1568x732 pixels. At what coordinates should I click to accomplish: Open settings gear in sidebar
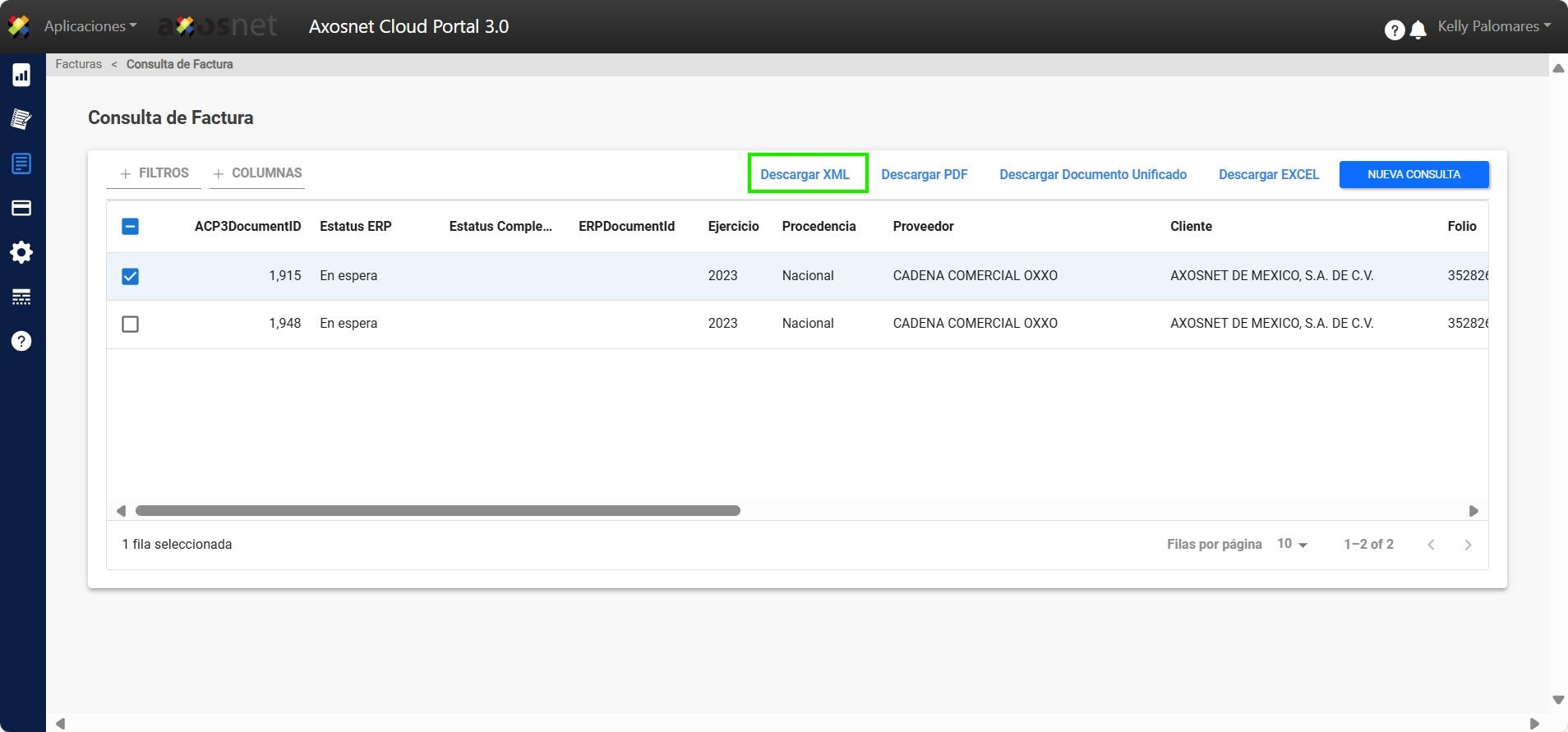tap(21, 252)
